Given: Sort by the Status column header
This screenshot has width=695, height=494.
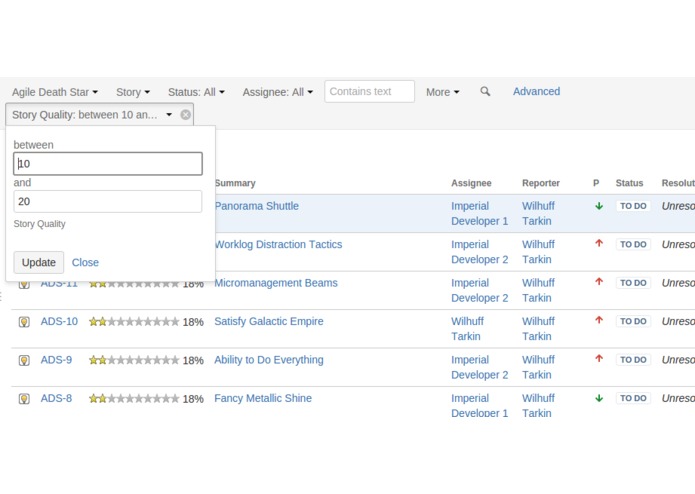Looking at the screenshot, I should tap(629, 183).
